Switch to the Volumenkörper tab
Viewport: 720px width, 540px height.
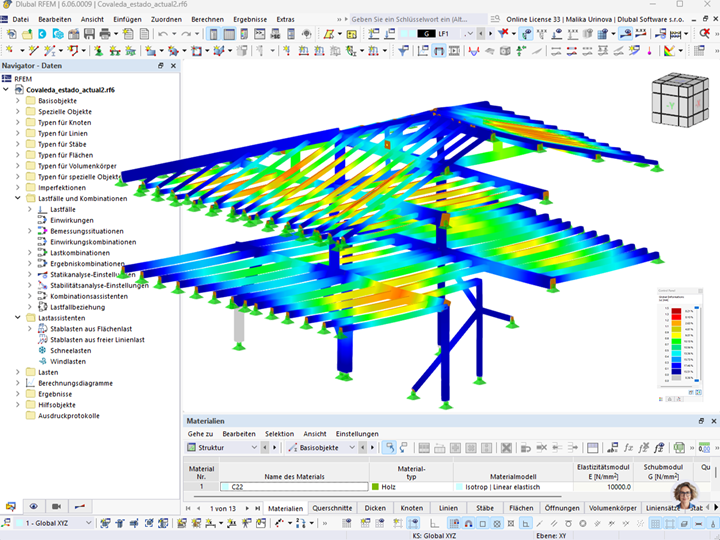(x=613, y=508)
